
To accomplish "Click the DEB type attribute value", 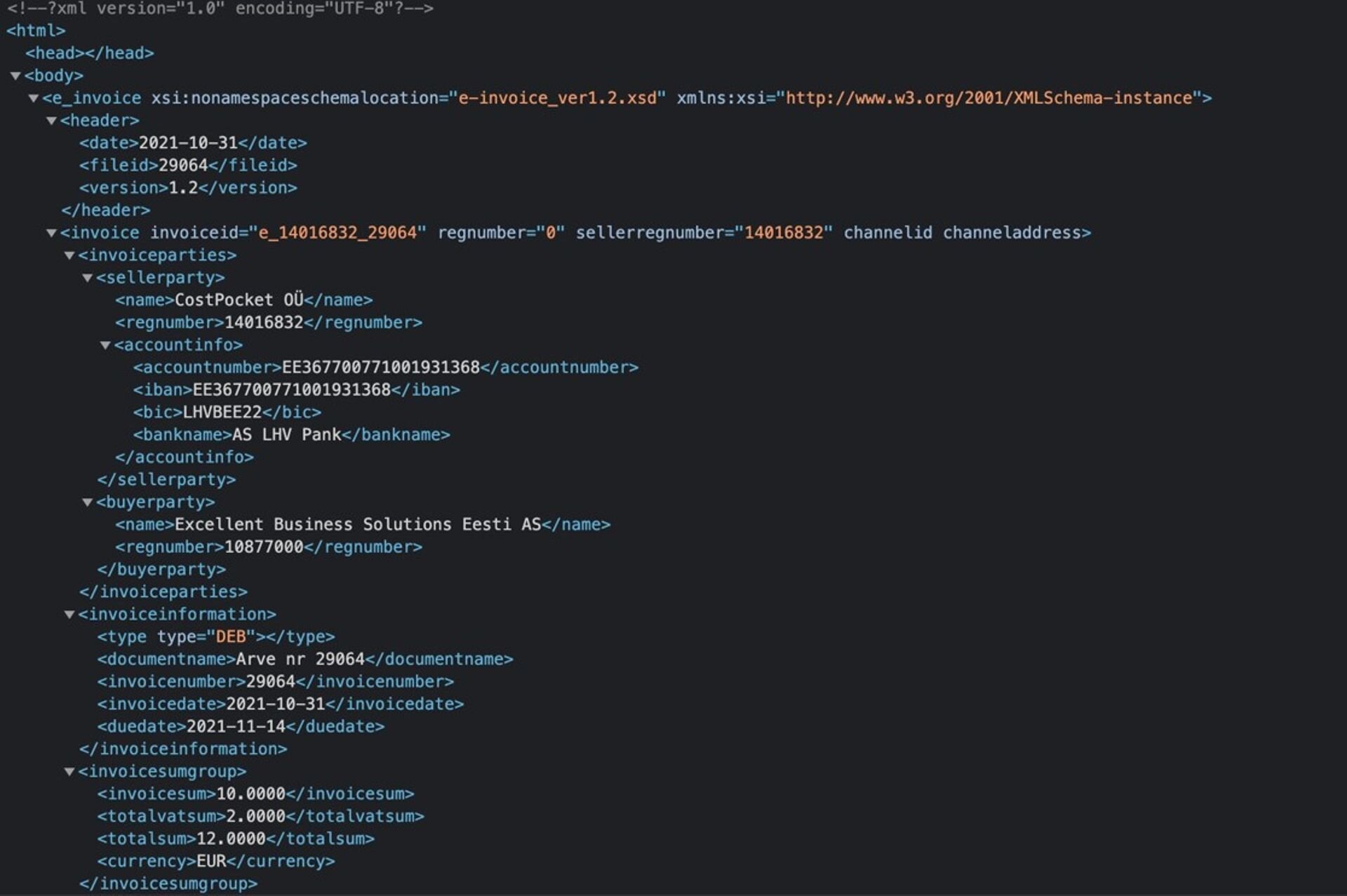I will (230, 637).
